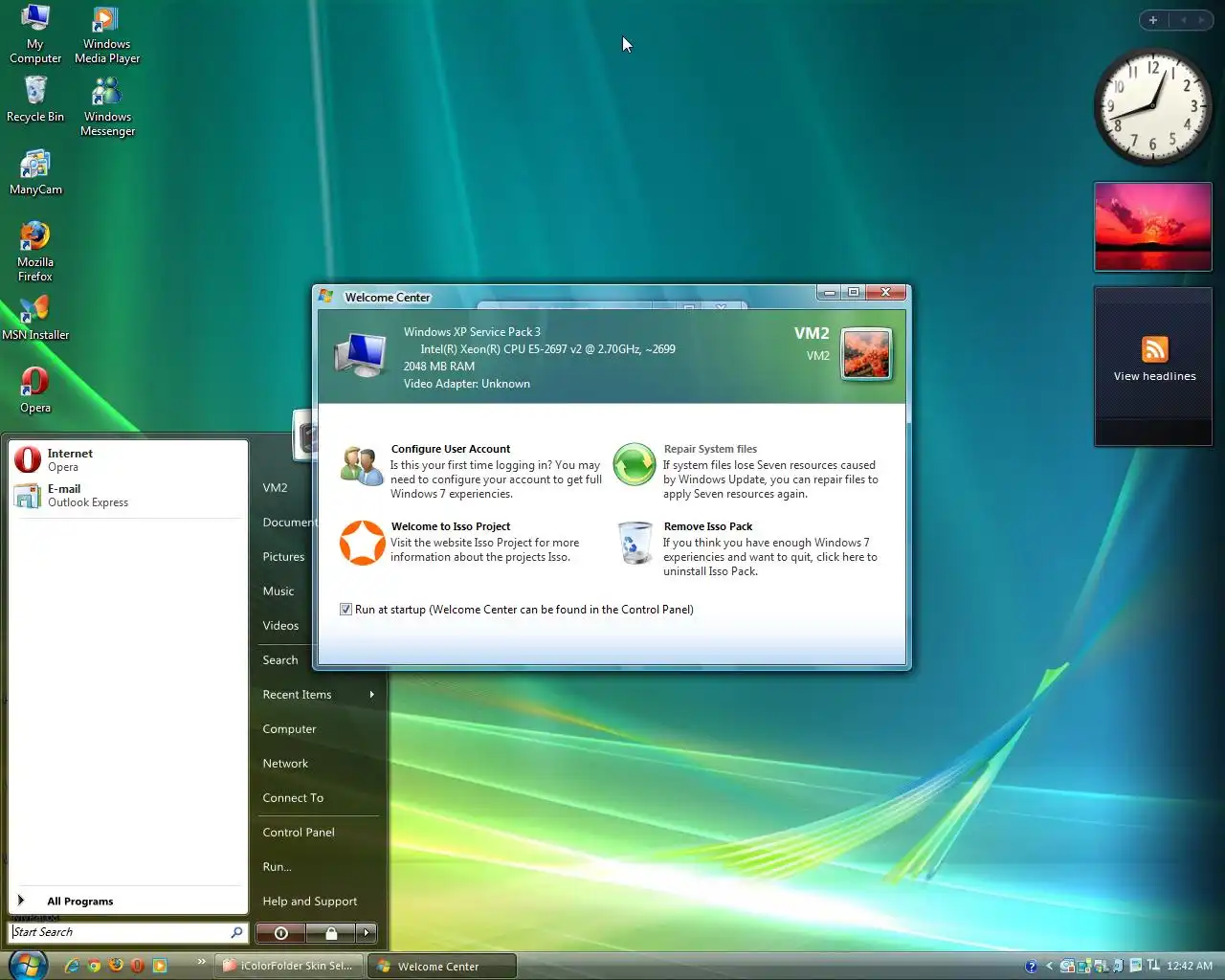Image resolution: width=1225 pixels, height=980 pixels.
Task: Click the green Repair System files icon
Action: (x=634, y=465)
